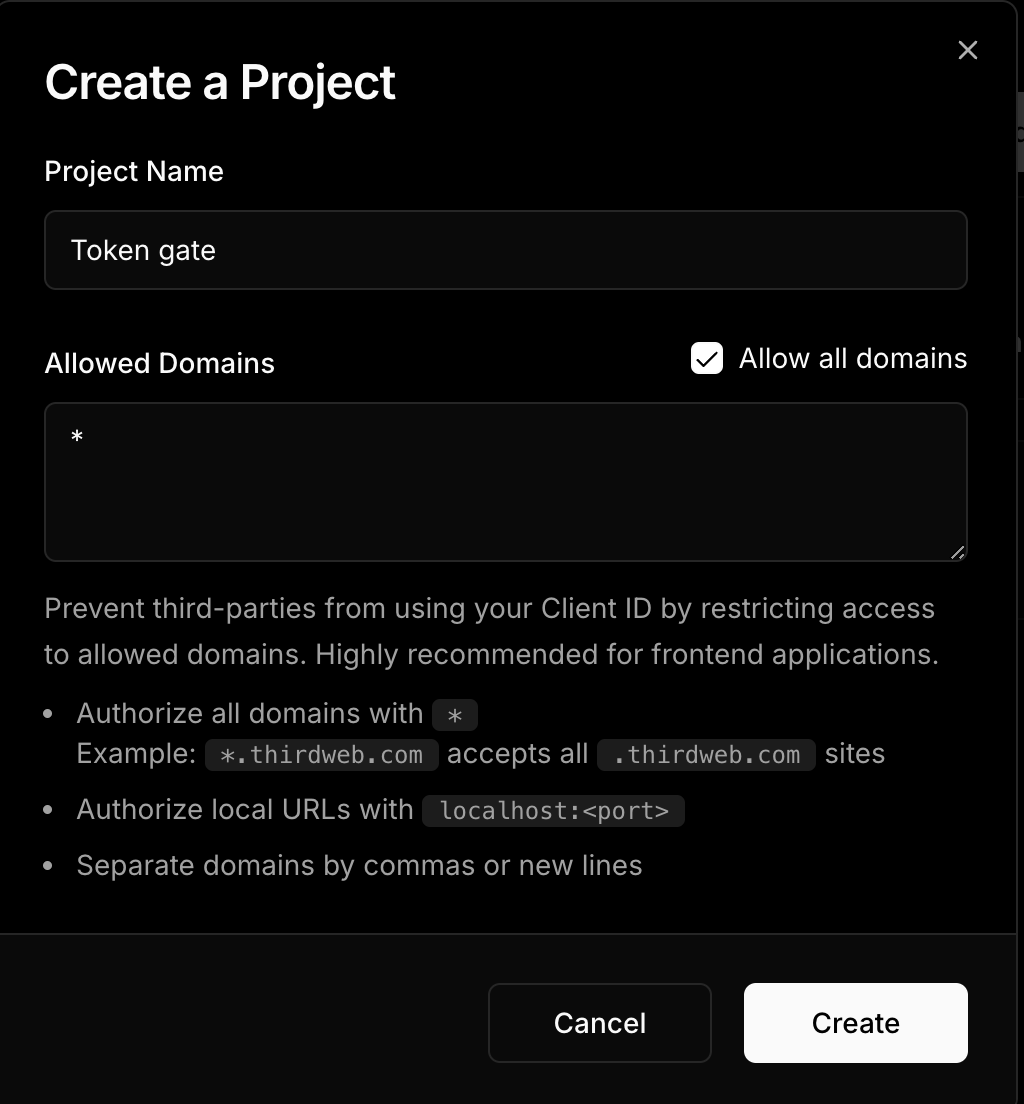Image resolution: width=1024 pixels, height=1104 pixels.
Task: Click the Create a Project dialog title
Action: click(219, 82)
